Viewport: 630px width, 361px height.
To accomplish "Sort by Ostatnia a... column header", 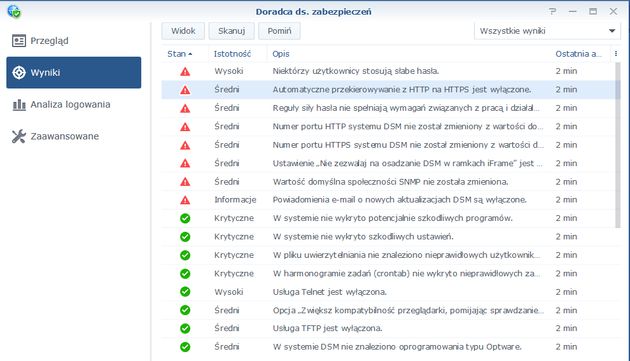I will coord(578,54).
